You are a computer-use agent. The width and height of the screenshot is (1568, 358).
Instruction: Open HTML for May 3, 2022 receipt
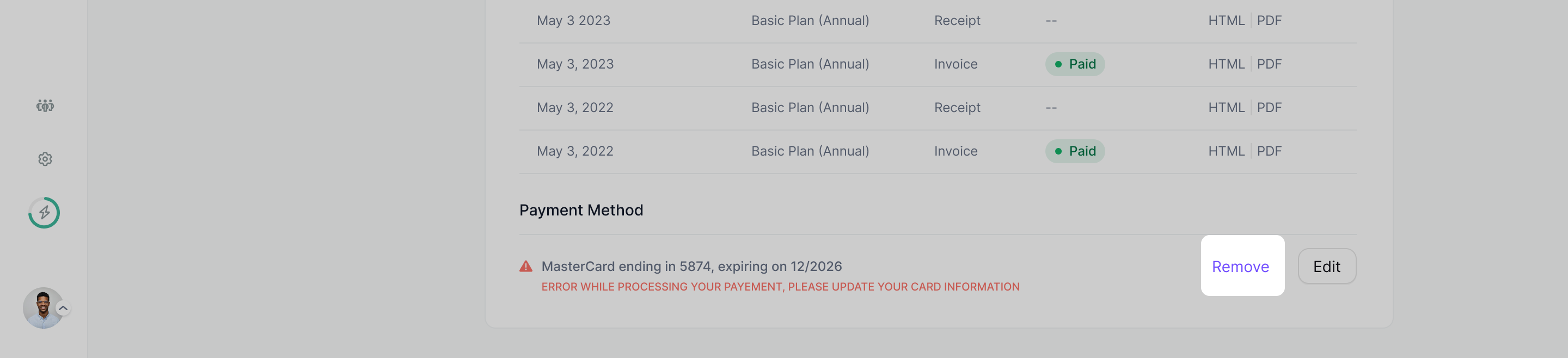(x=1226, y=108)
